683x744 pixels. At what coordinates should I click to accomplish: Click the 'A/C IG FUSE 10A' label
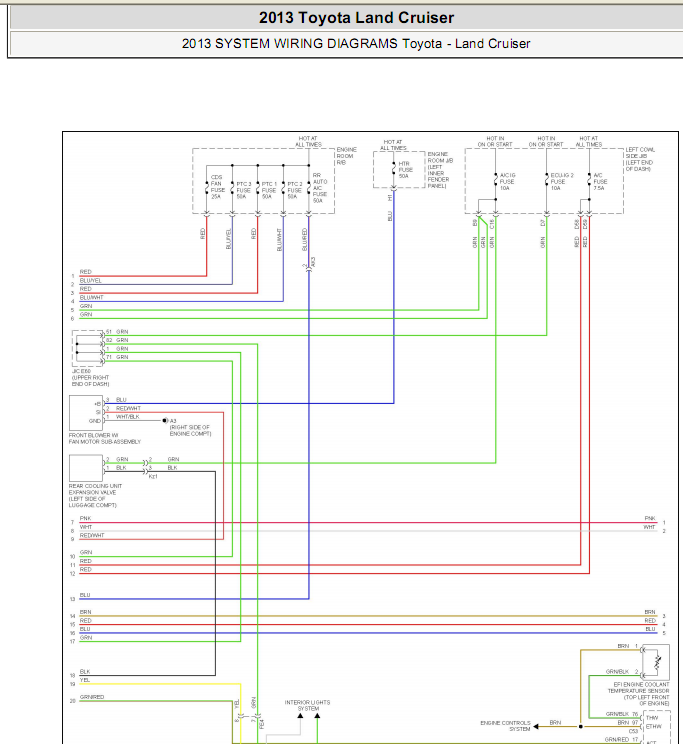click(507, 182)
